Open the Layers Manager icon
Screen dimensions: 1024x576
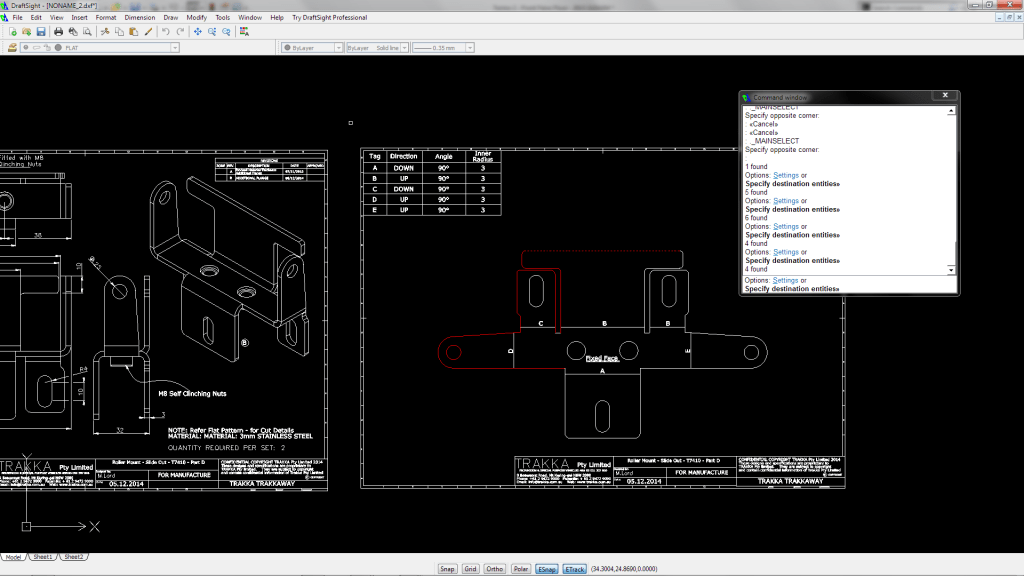11,47
